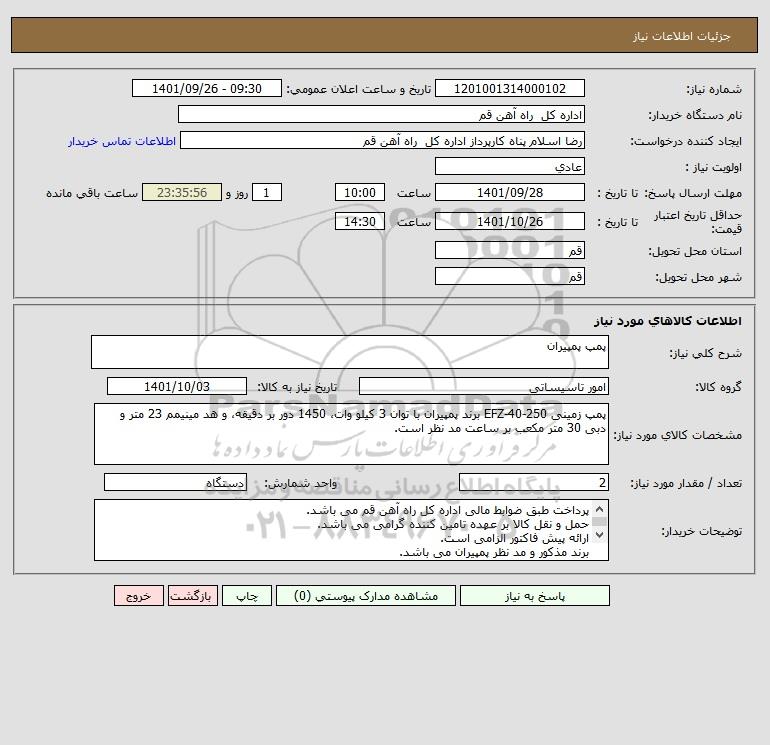Click general description field پمپ پمپیران
This screenshot has height=745, width=770.
click(x=350, y=352)
